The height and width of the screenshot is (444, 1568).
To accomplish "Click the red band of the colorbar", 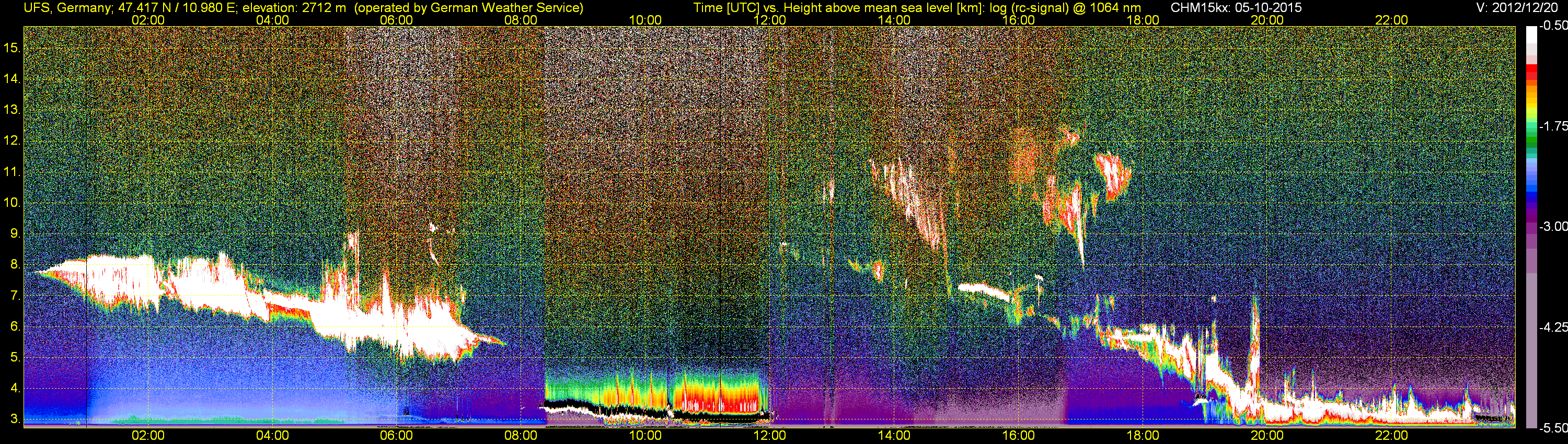I will click(x=1531, y=72).
